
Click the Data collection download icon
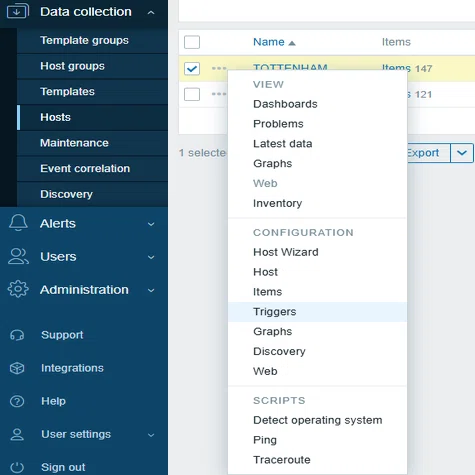tap(18, 11)
